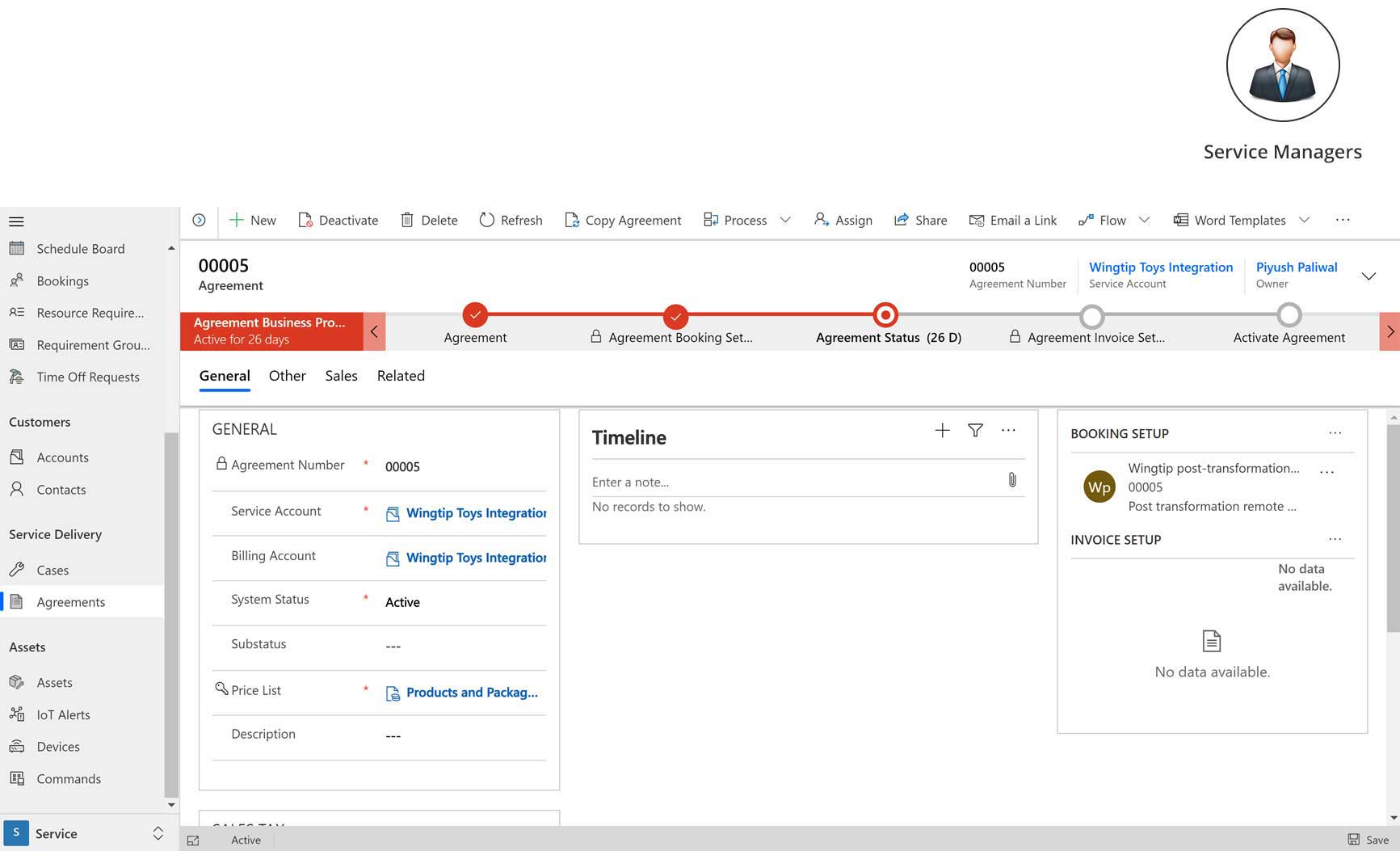Toggle the site map navigation menu
The height and width of the screenshot is (851, 1400).
coord(15,221)
